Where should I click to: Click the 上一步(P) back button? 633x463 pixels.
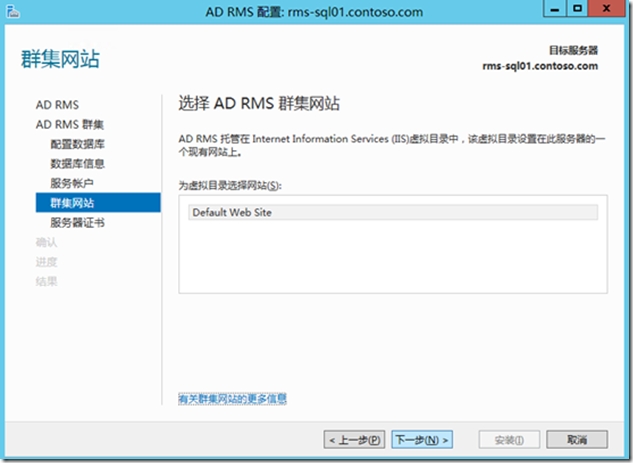click(x=354, y=440)
